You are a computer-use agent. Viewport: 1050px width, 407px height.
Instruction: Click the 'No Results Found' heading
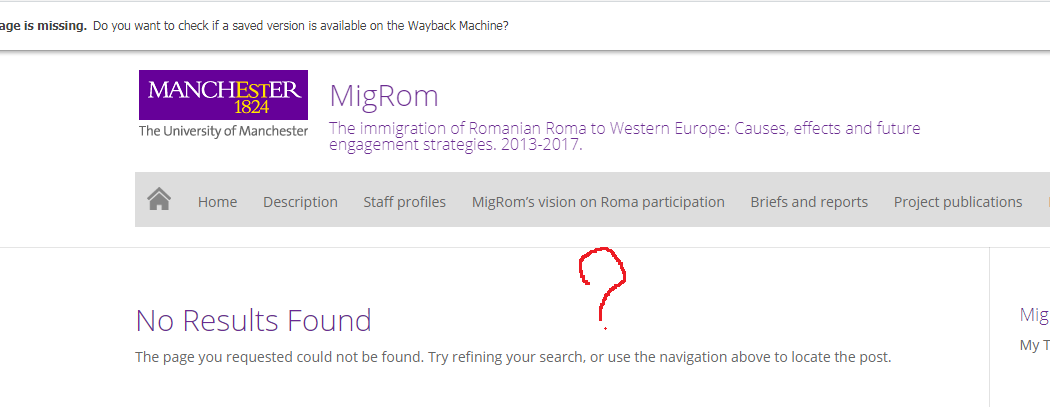coord(253,321)
